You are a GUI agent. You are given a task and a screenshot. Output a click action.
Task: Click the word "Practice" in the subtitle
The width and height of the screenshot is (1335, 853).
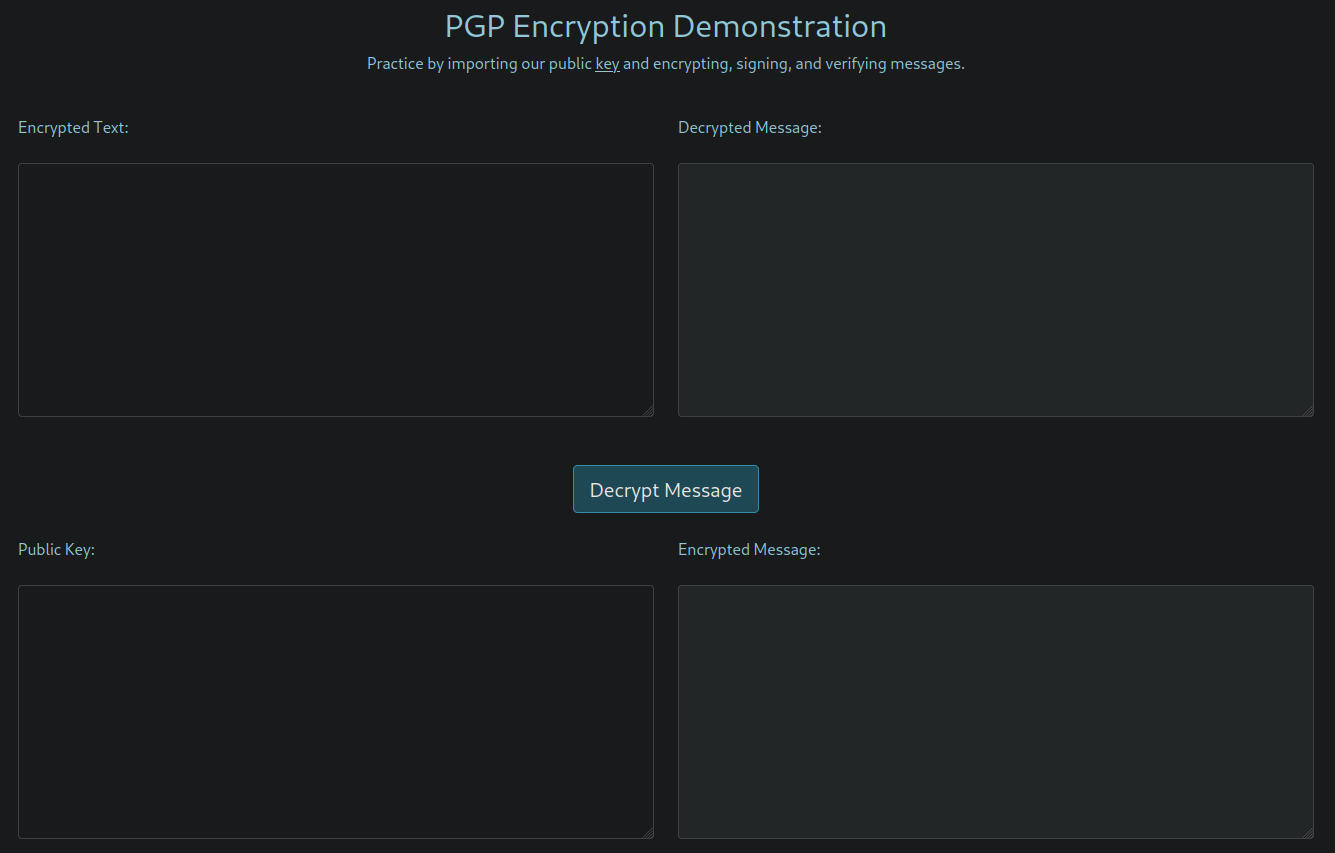pos(394,64)
